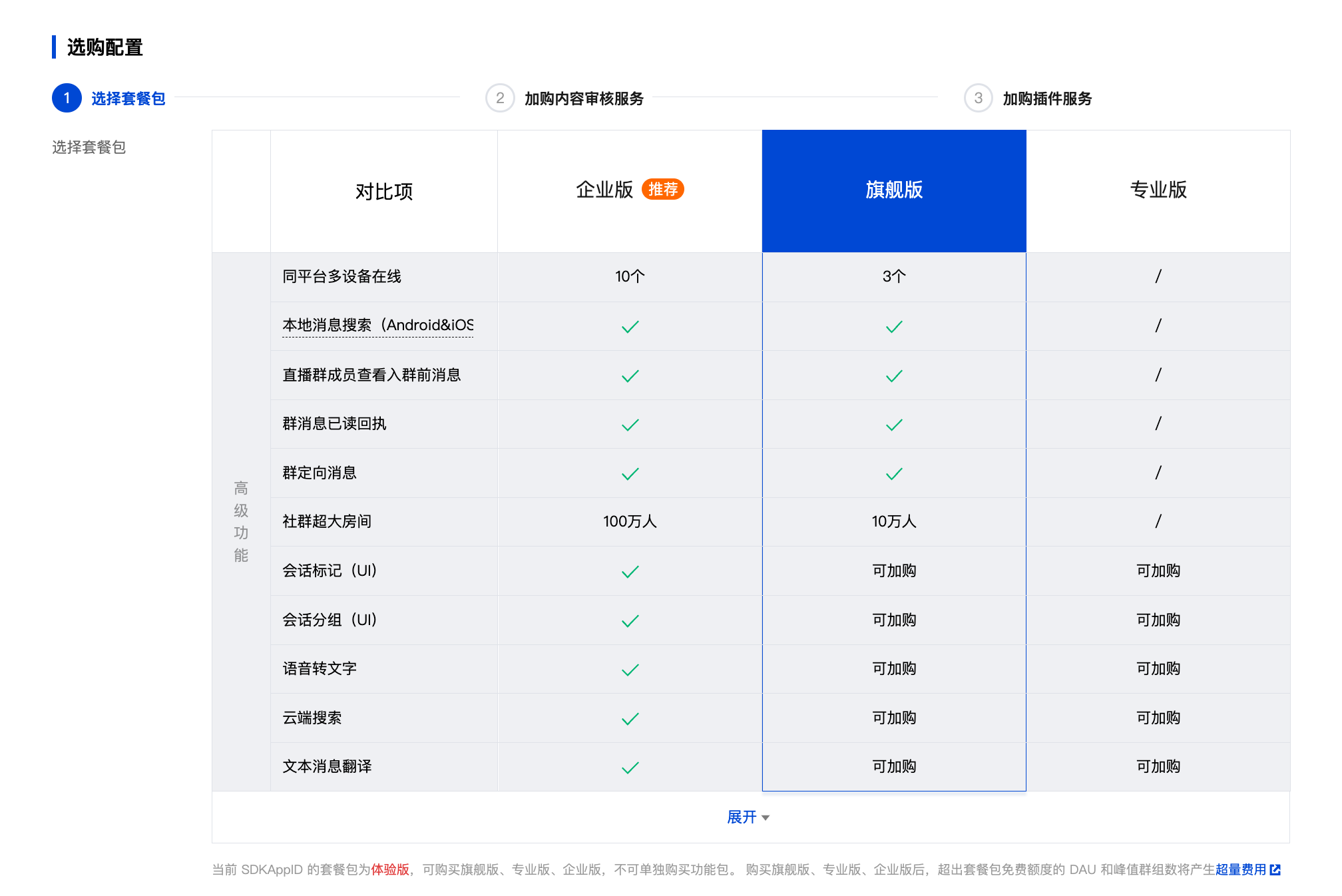The width and height of the screenshot is (1342, 896).
Task: Click 旗舰版 checkmark for 群定向消息
Action: pyautogui.click(x=894, y=473)
